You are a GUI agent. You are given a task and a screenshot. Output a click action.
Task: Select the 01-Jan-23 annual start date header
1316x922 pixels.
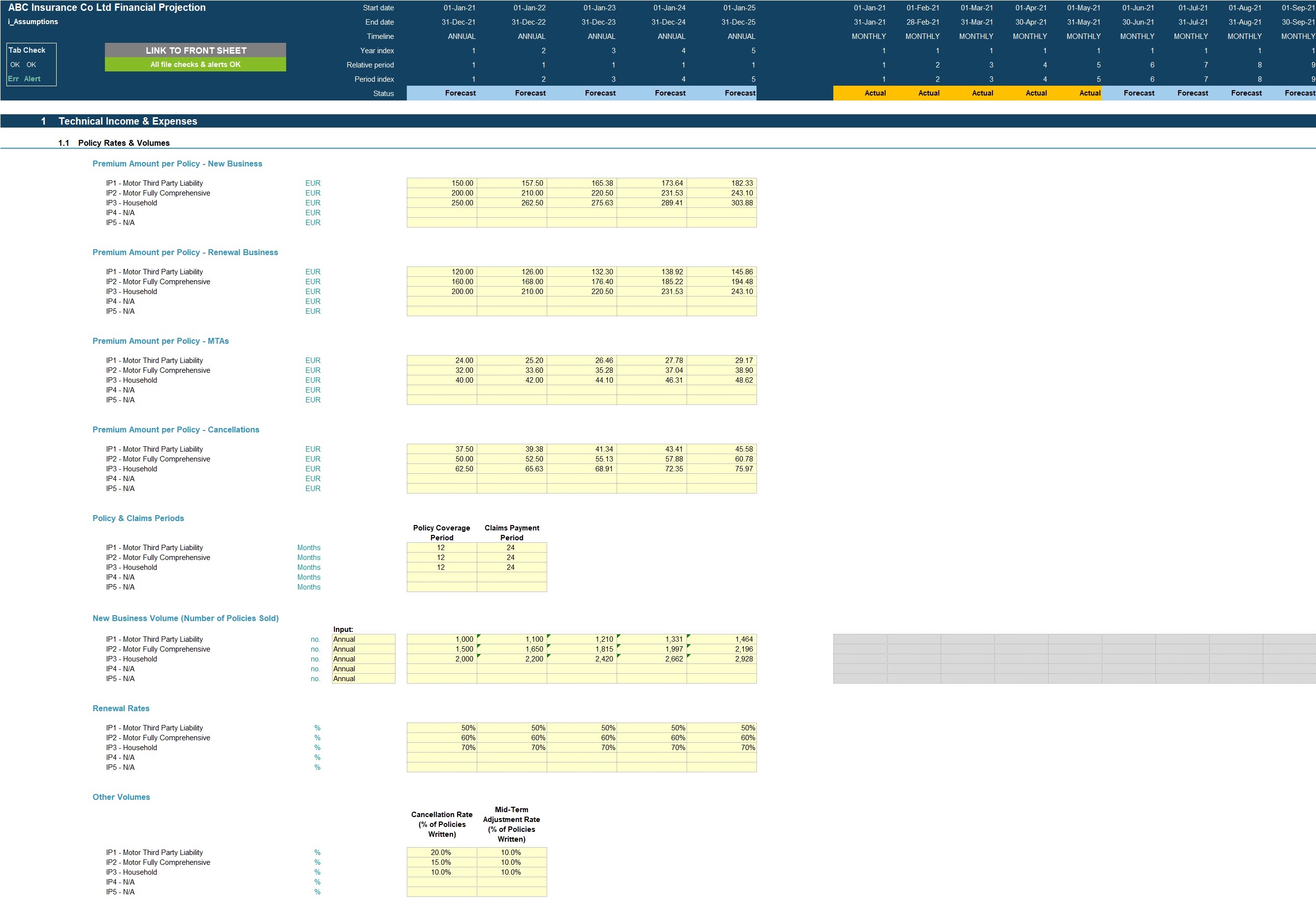(x=599, y=8)
